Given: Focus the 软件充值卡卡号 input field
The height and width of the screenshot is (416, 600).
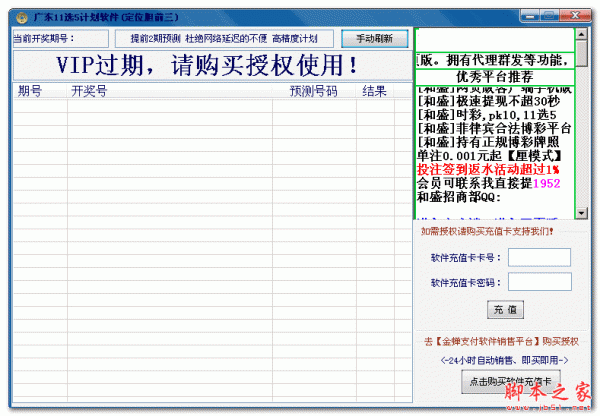Looking at the screenshot, I should [539, 257].
